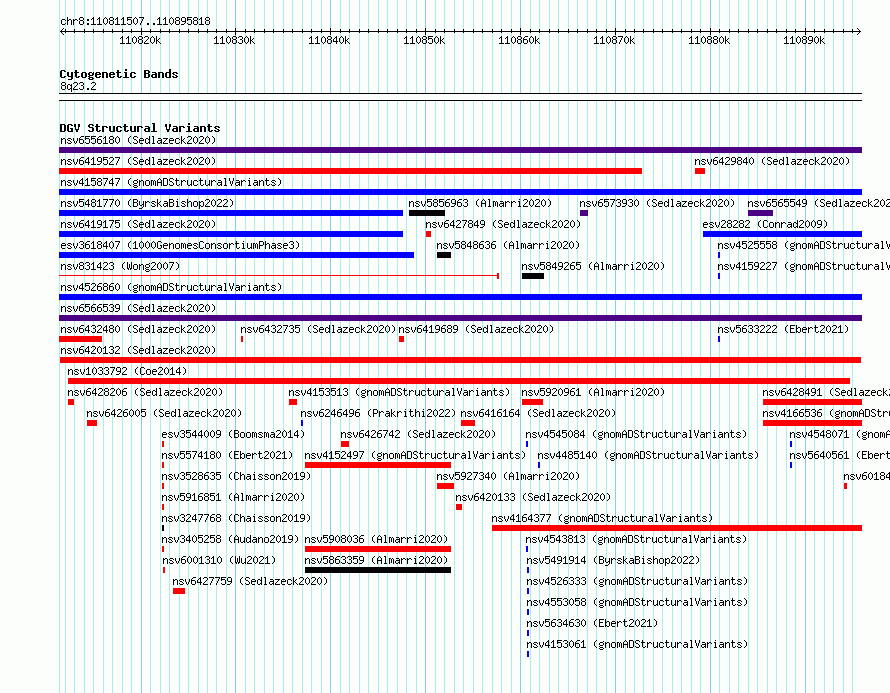
Task: Click the Cytogenetic Bands track title
Action: pyautogui.click(x=119, y=74)
